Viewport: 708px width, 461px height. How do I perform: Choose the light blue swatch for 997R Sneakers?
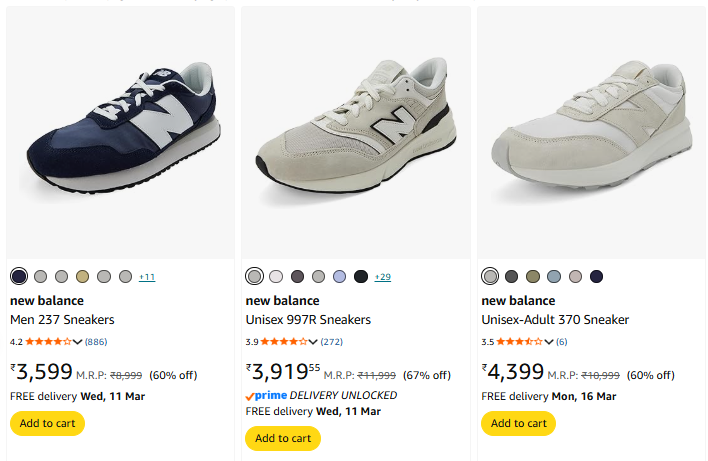point(339,276)
